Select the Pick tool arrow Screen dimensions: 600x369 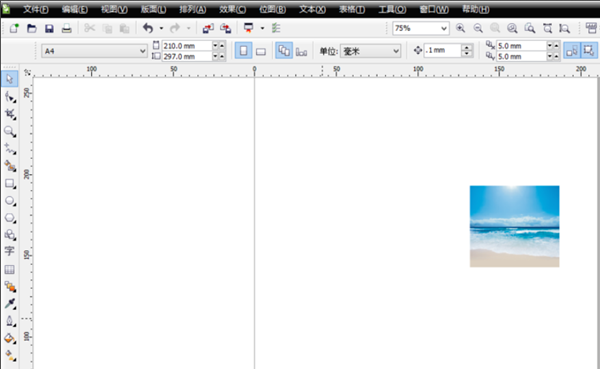coord(10,79)
